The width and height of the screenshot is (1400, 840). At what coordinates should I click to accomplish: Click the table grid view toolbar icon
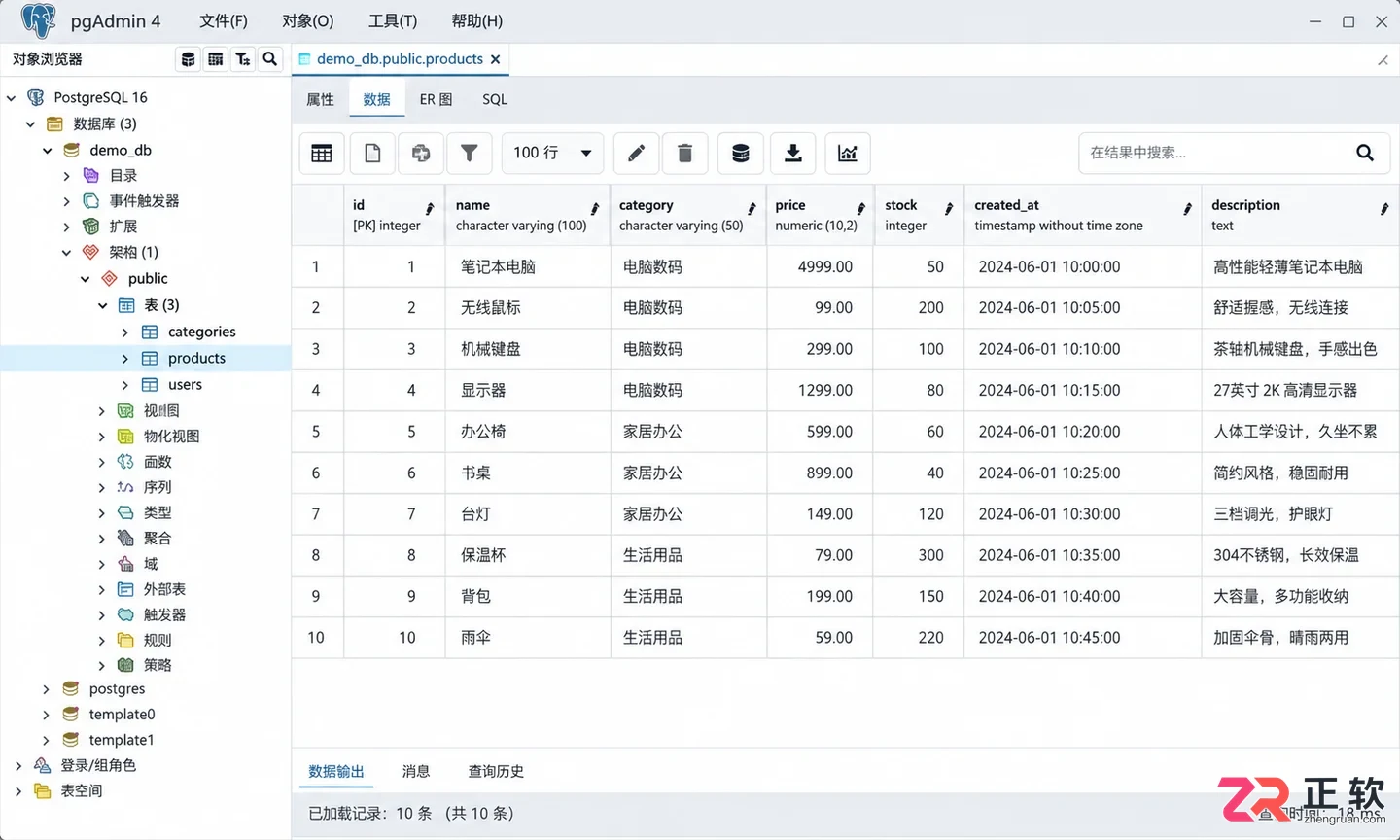(x=322, y=154)
